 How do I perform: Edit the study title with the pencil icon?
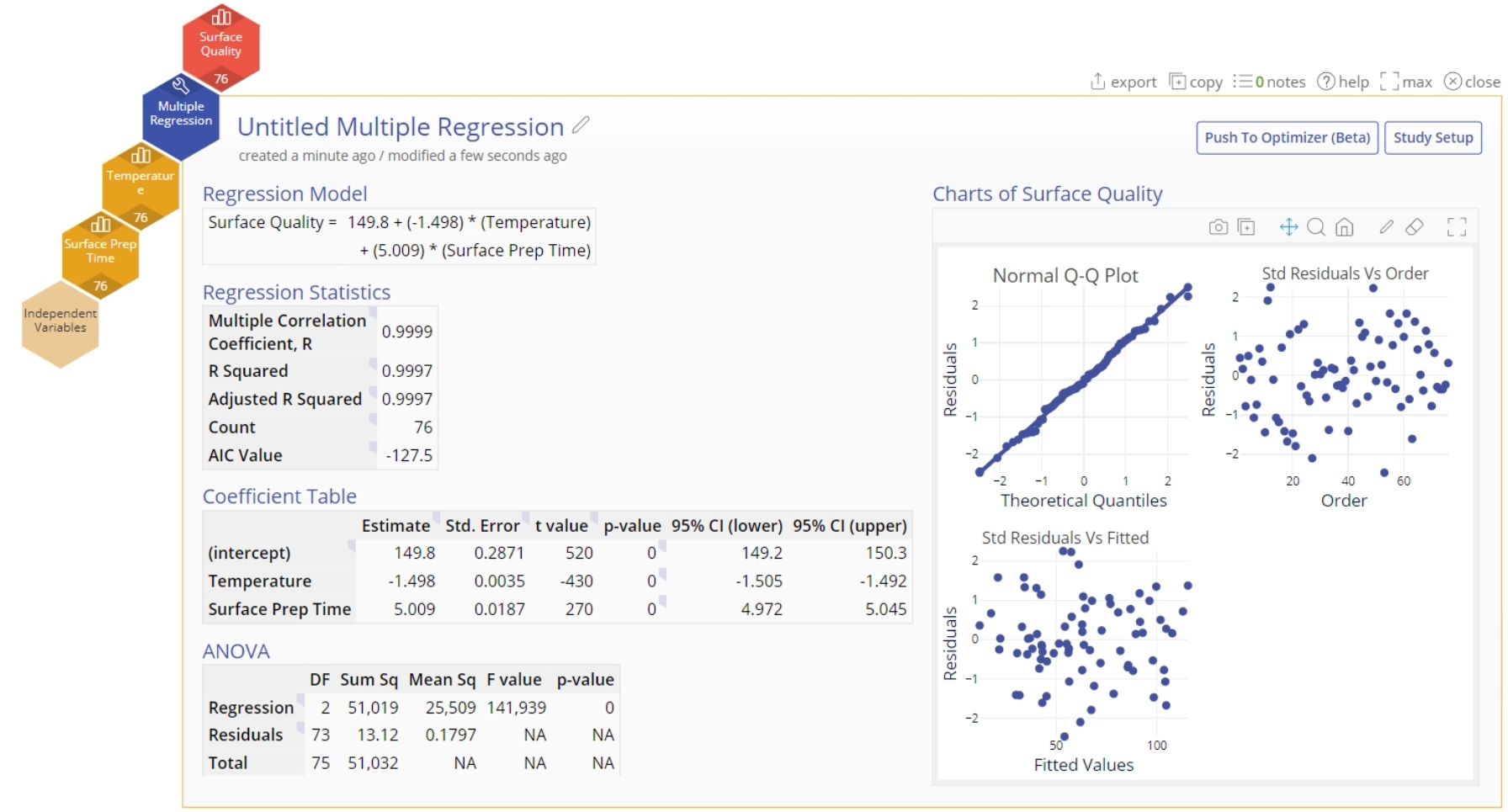pos(581,125)
